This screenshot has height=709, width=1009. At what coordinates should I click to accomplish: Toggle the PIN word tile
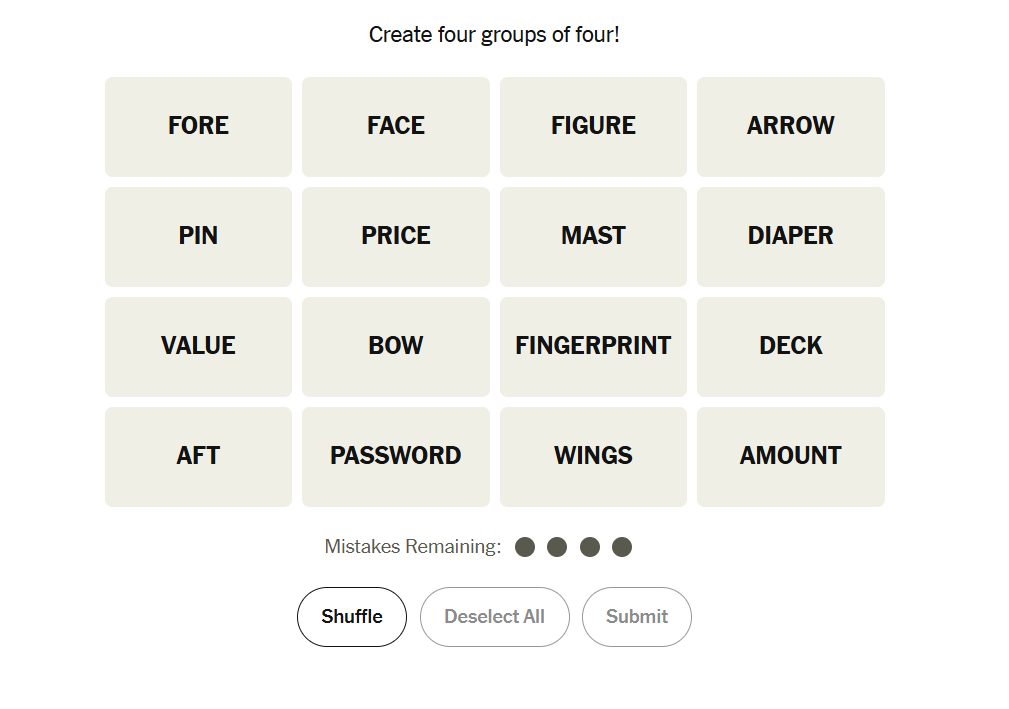point(198,236)
